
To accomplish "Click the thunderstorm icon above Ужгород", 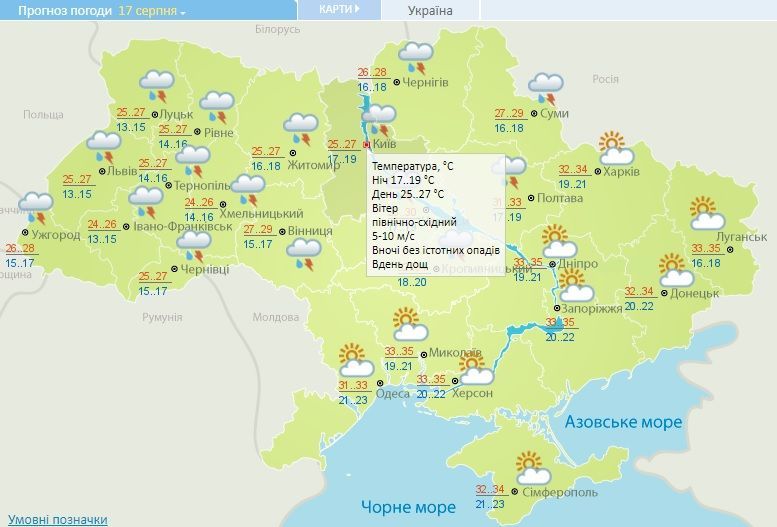I will (36, 208).
